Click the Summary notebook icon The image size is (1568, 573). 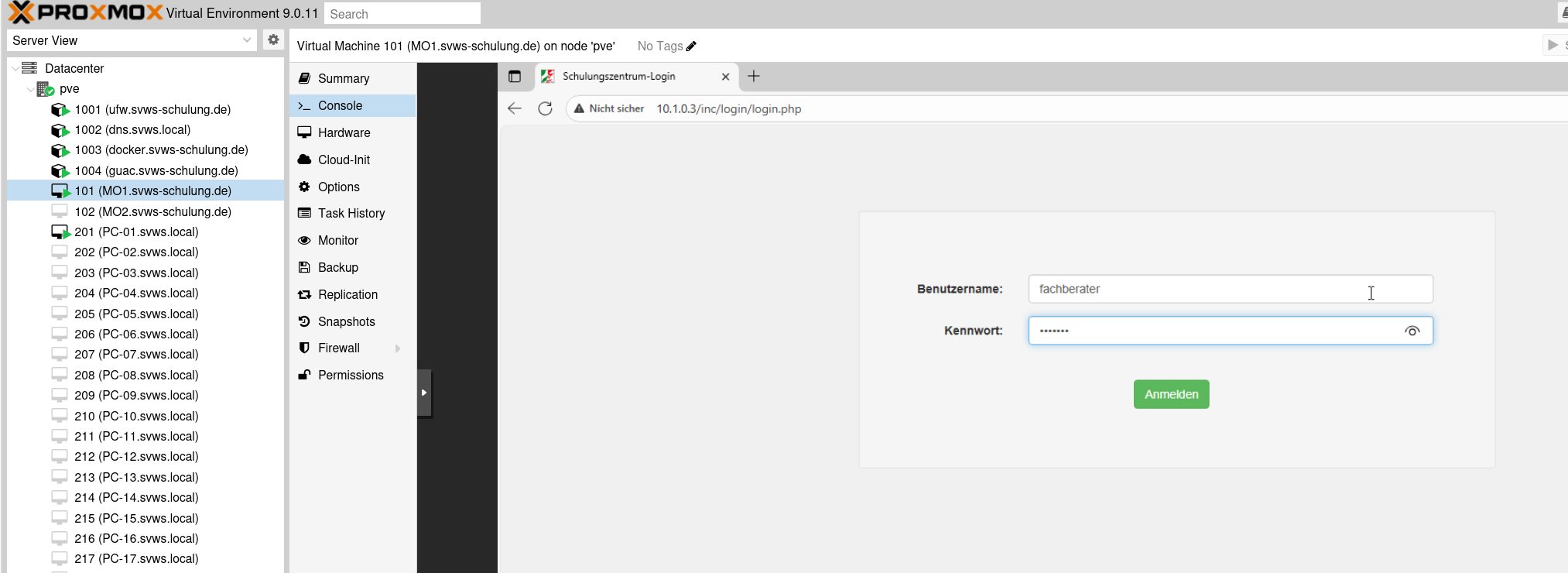click(304, 78)
